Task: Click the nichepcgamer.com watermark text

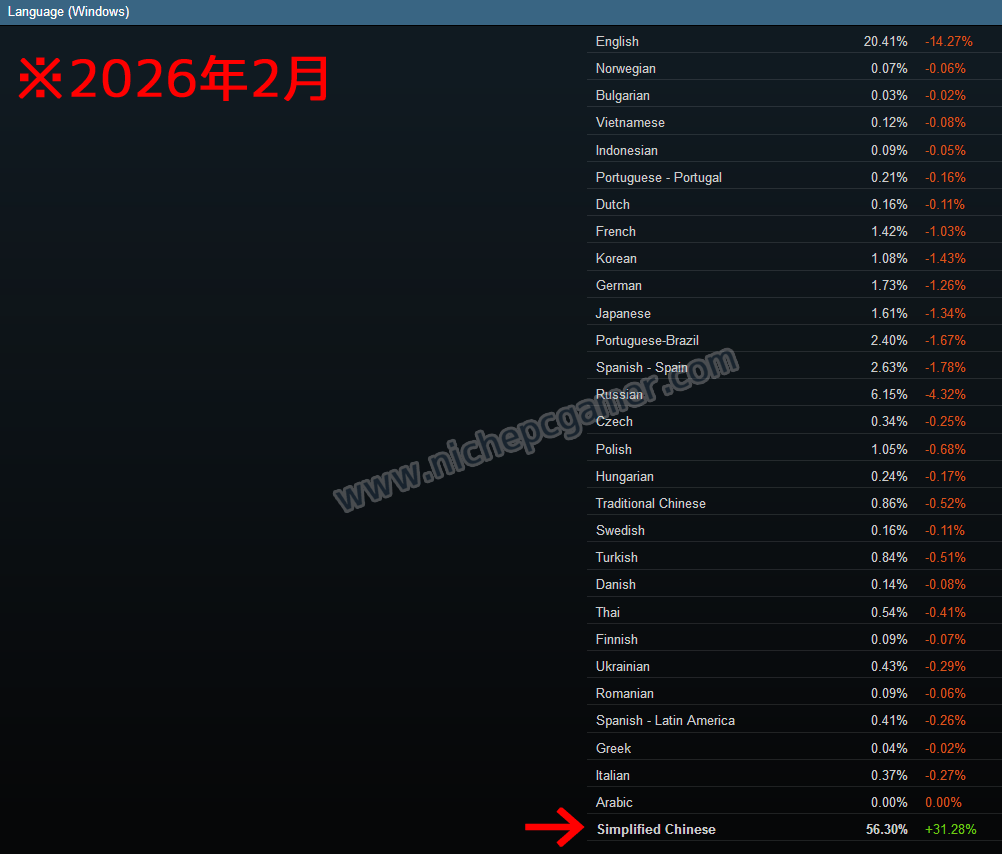Action: 535,431
